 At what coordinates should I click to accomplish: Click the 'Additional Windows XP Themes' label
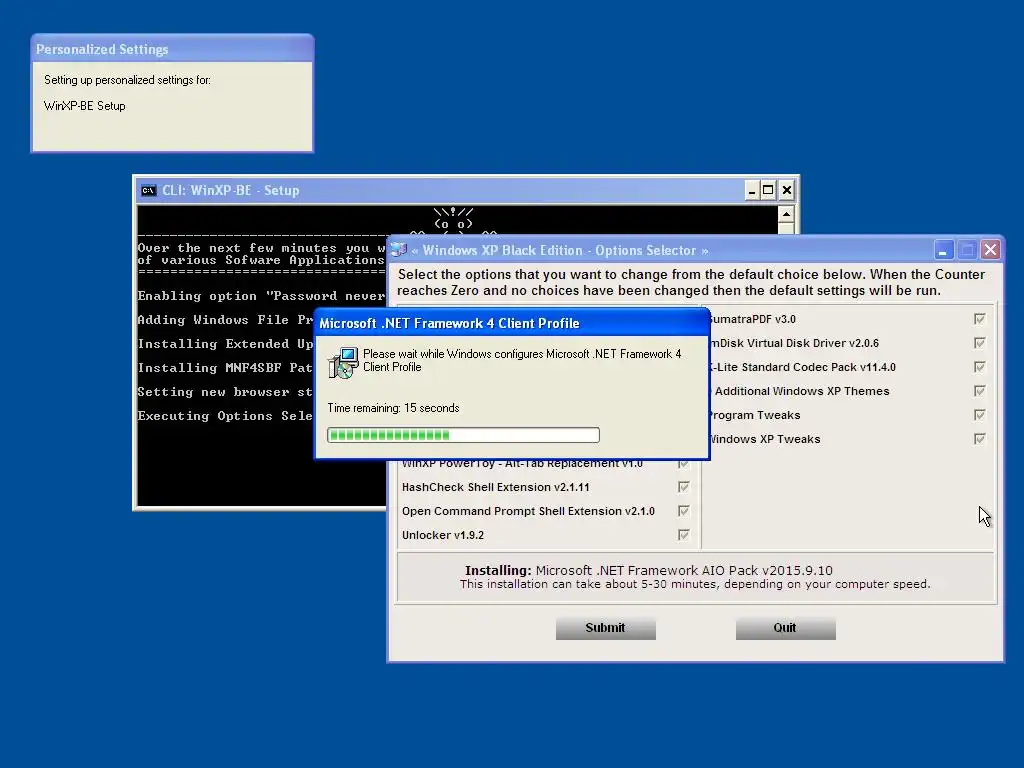801,391
